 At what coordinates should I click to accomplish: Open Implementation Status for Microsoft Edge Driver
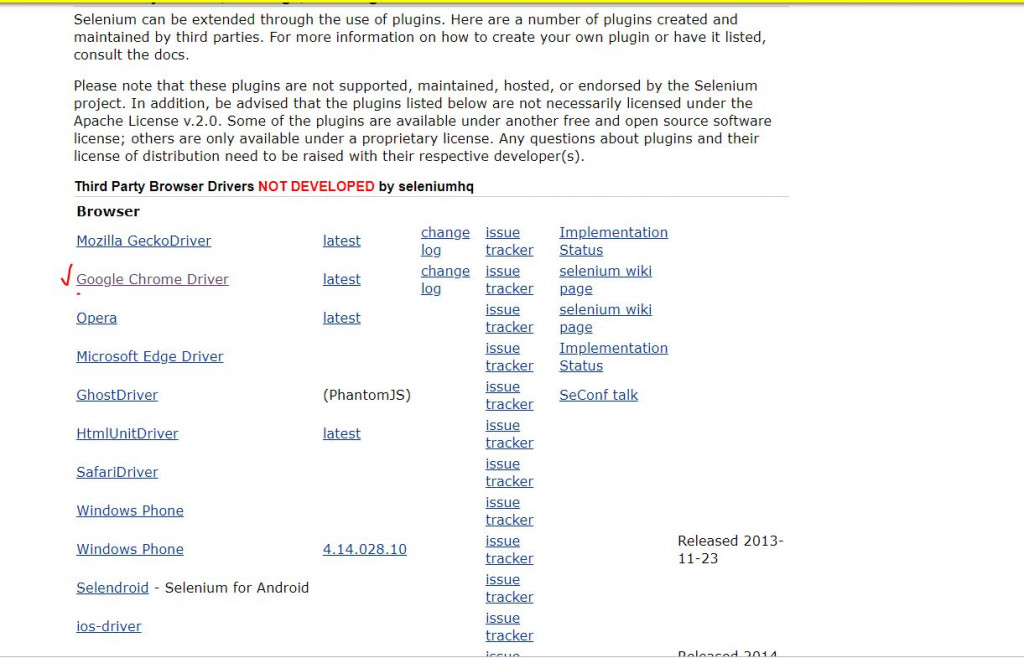(613, 356)
